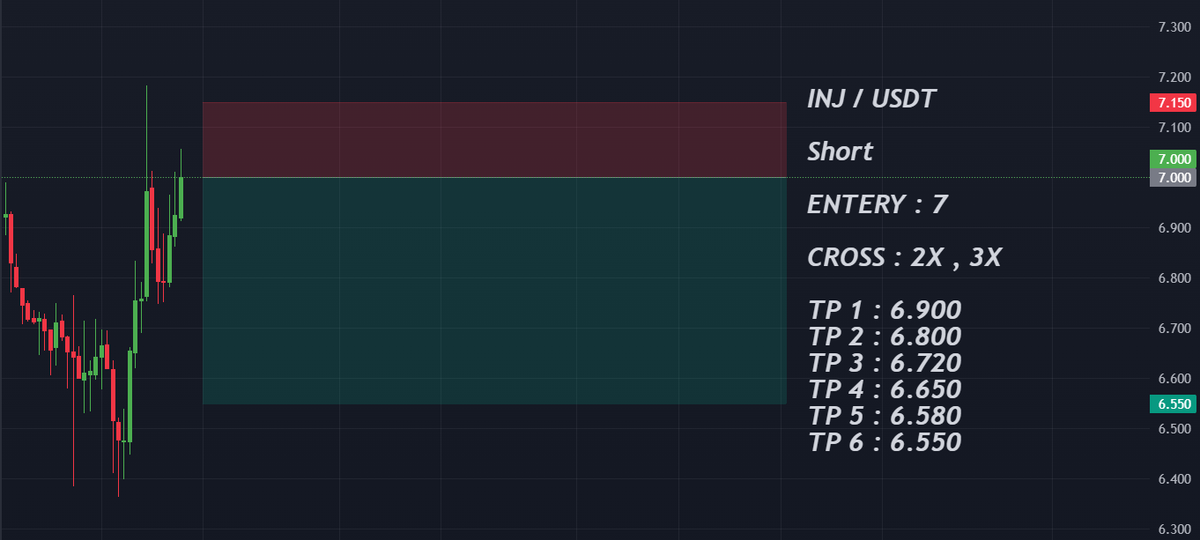Click the red 7.150 stop-loss price label
Image resolution: width=1200 pixels, height=540 pixels.
coord(1172,103)
